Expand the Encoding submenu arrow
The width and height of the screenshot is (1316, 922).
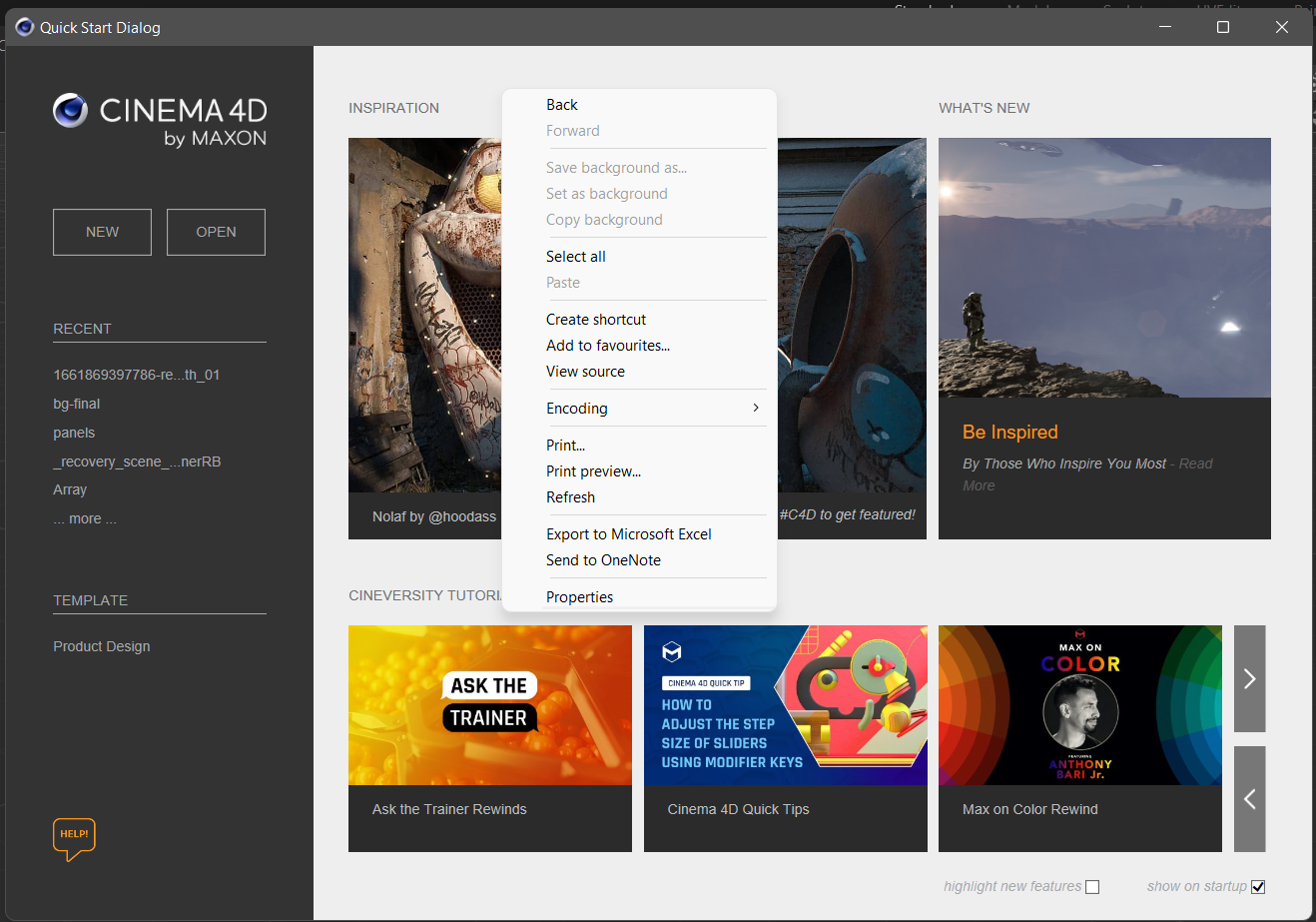point(756,408)
